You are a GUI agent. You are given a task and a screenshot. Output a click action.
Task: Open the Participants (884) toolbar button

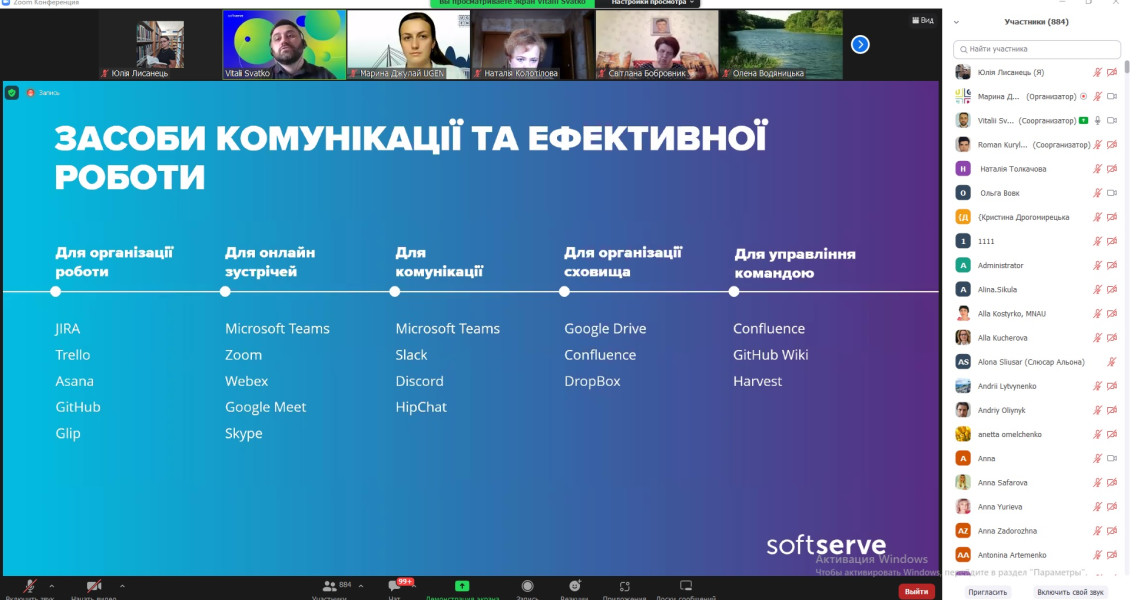(329, 586)
